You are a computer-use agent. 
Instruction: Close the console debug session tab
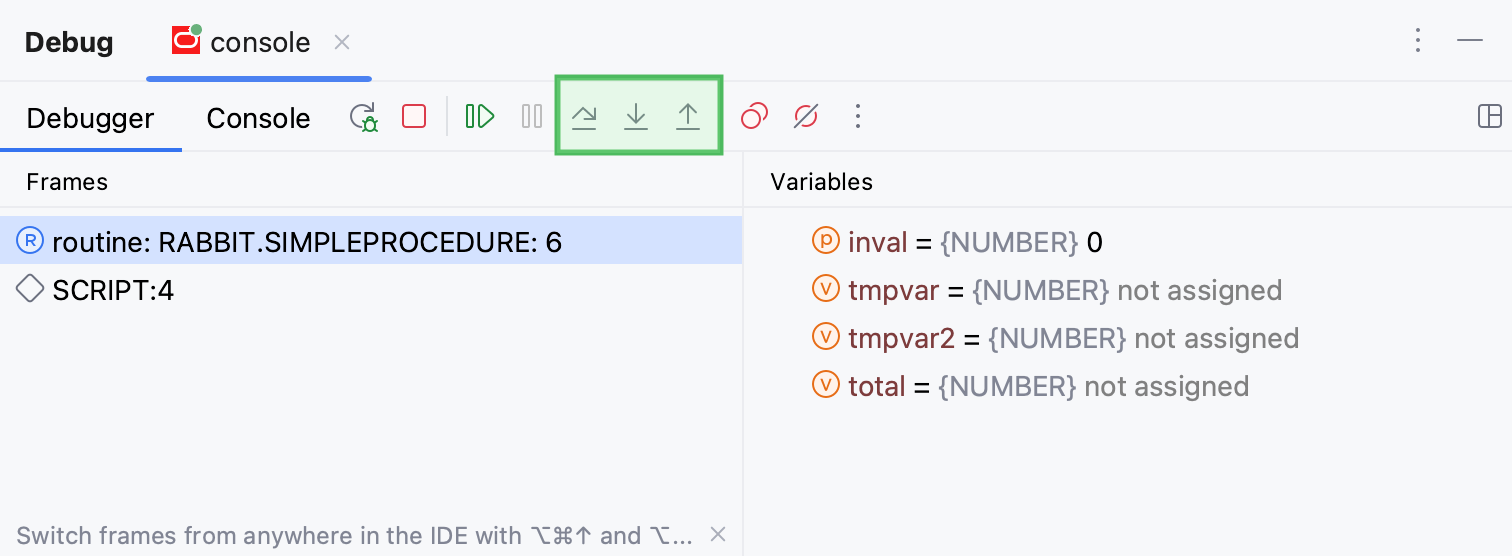click(x=342, y=42)
